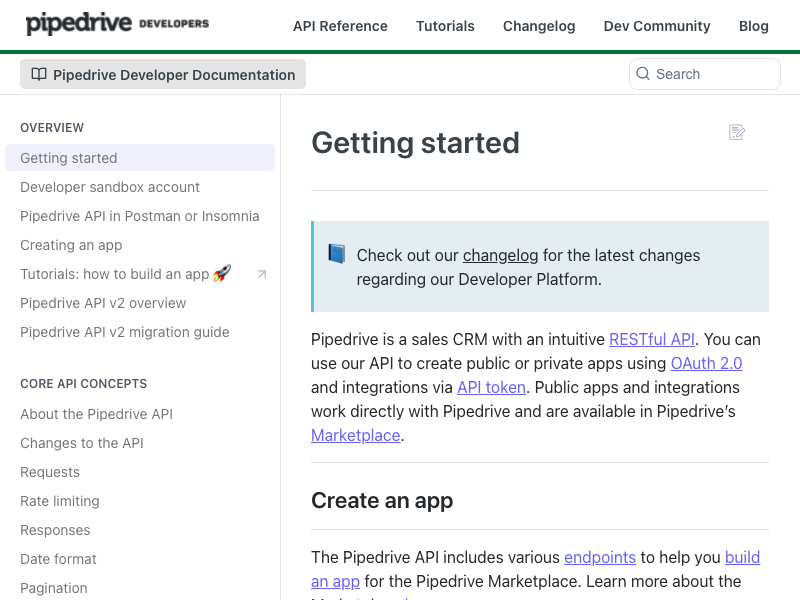This screenshot has height=600, width=800.
Task: Click the CORE API CONCEPTS heading
Action: (84, 384)
